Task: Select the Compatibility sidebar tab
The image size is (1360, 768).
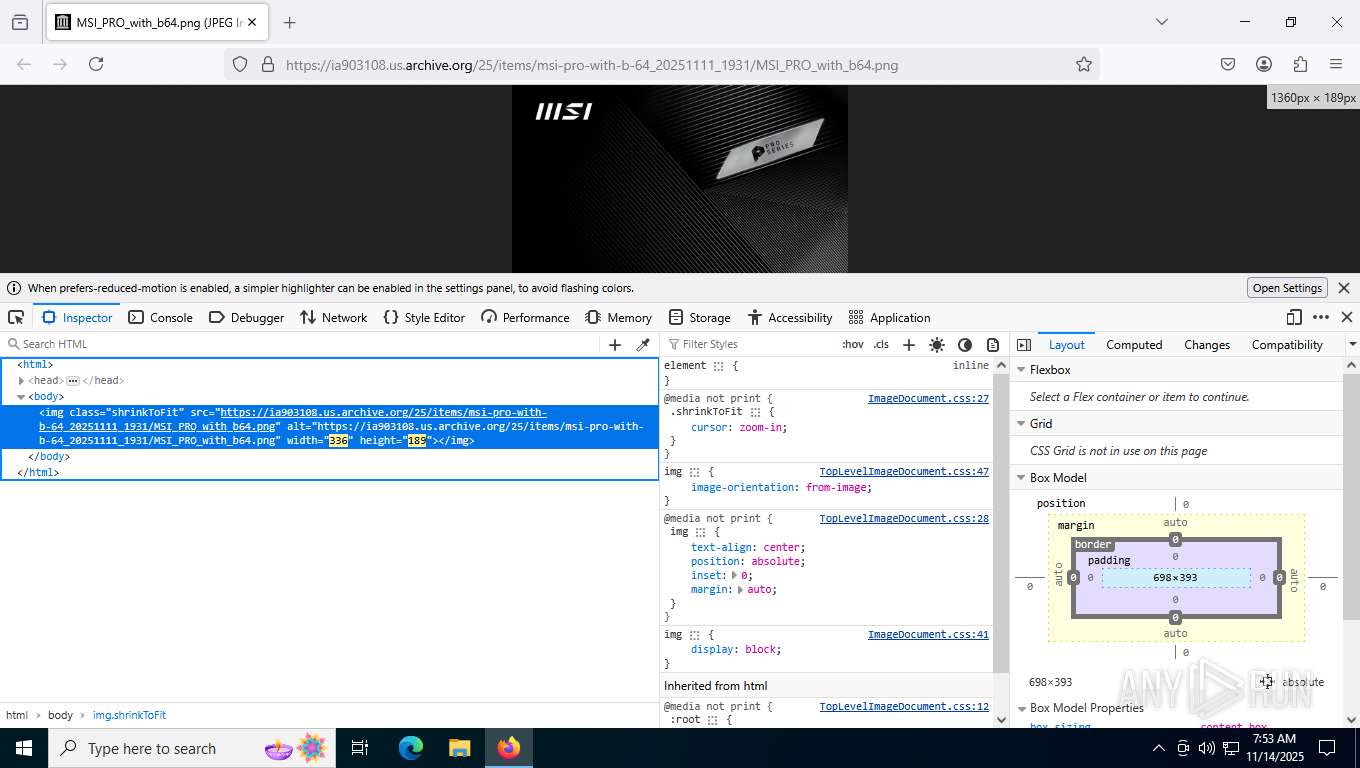Action: pyautogui.click(x=1287, y=344)
